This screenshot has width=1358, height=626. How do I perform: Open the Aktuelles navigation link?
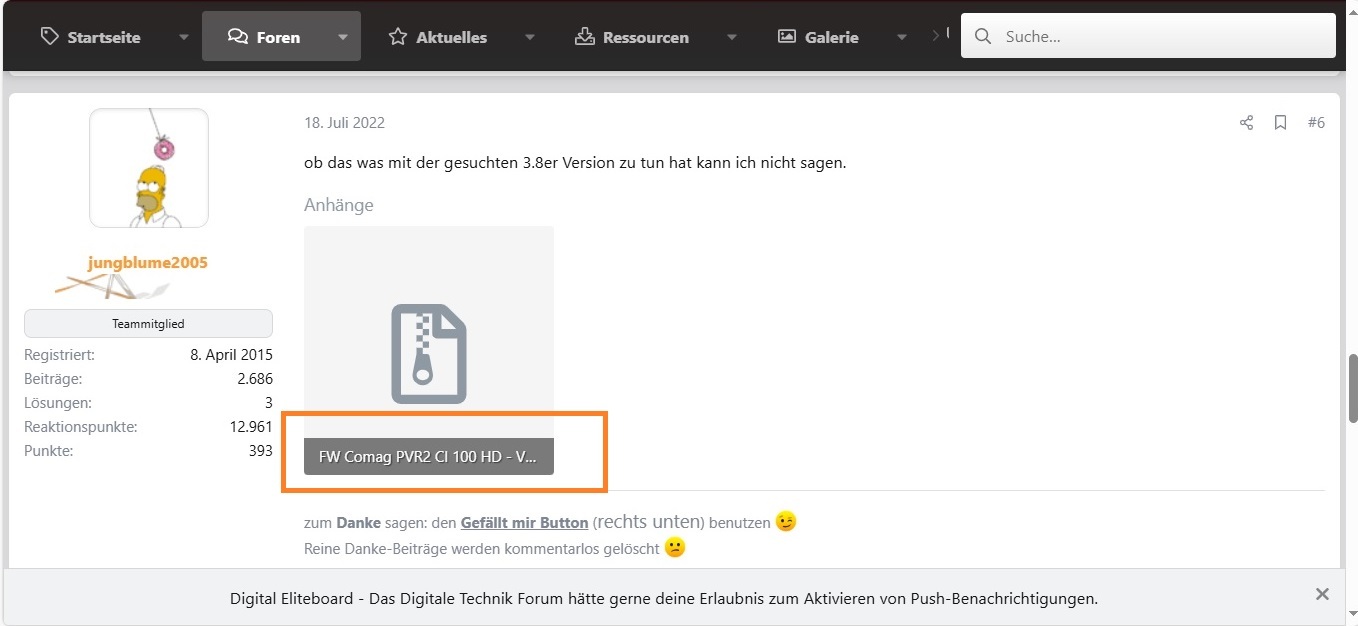pos(438,37)
